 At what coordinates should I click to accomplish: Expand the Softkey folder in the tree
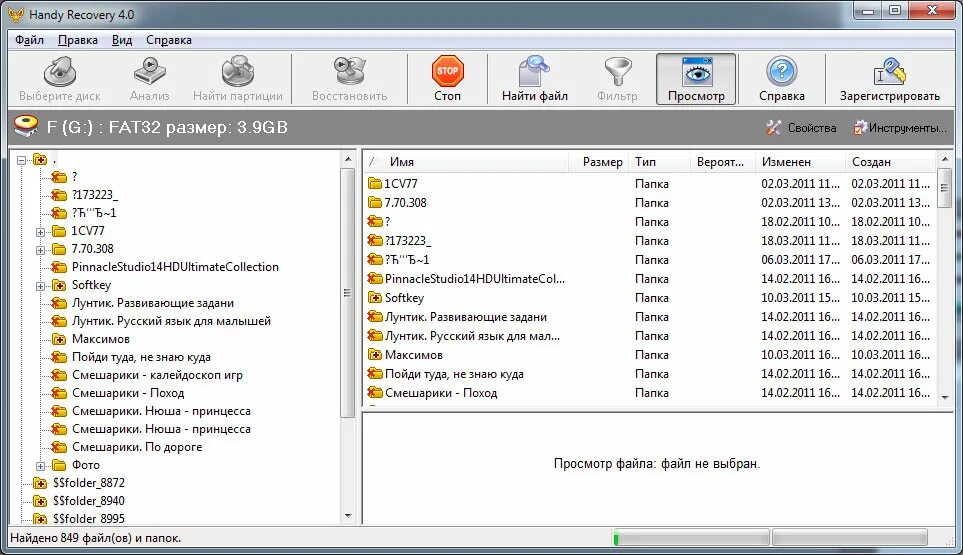41,286
